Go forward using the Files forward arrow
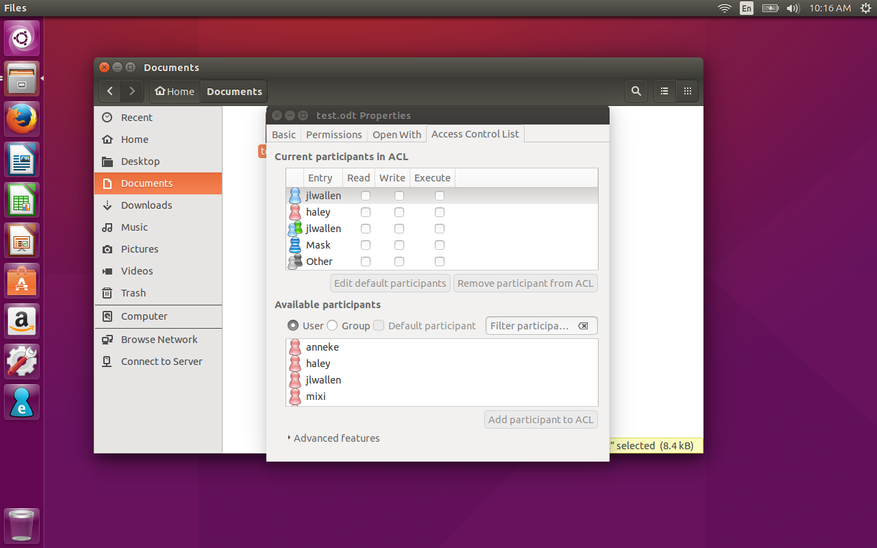The height and width of the screenshot is (548, 877). pyautogui.click(x=132, y=91)
